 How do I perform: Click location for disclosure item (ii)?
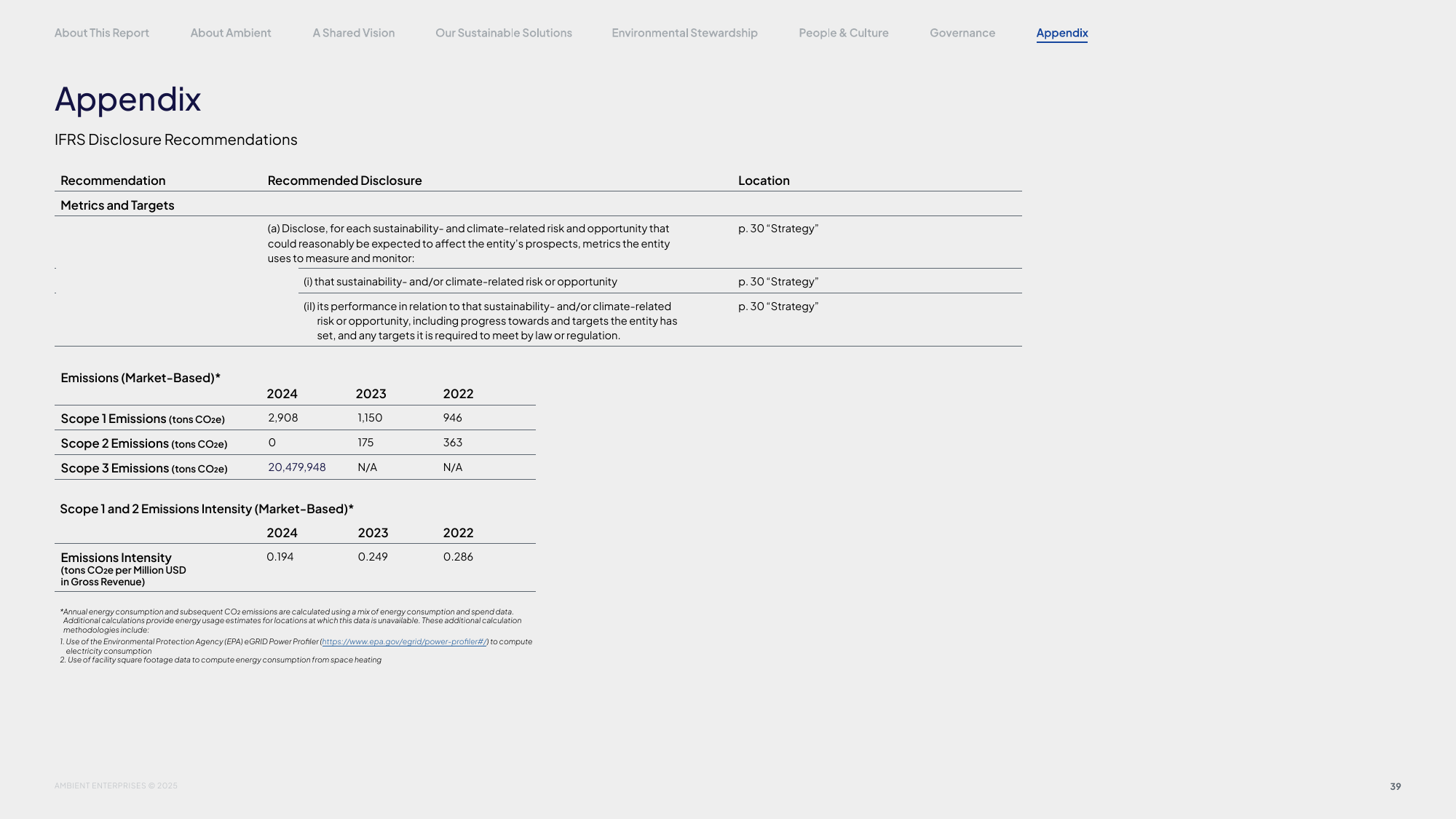tap(778, 306)
